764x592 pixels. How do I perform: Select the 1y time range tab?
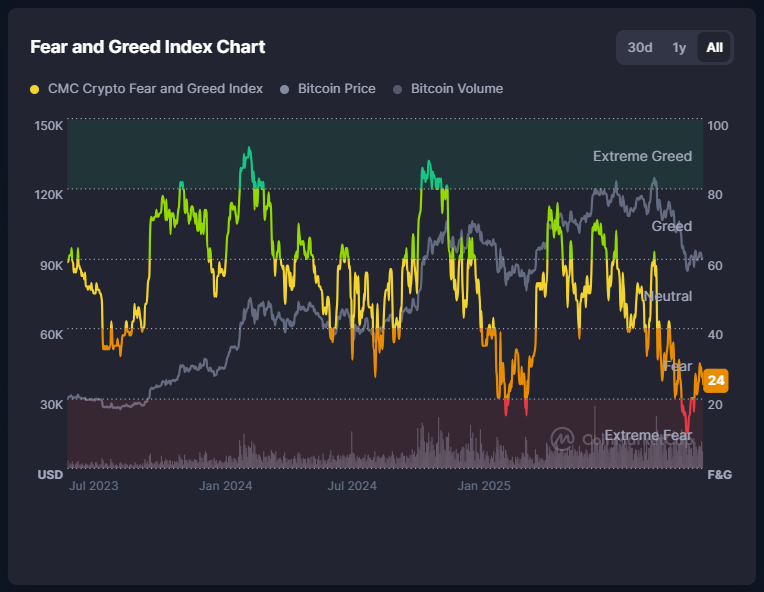679,47
